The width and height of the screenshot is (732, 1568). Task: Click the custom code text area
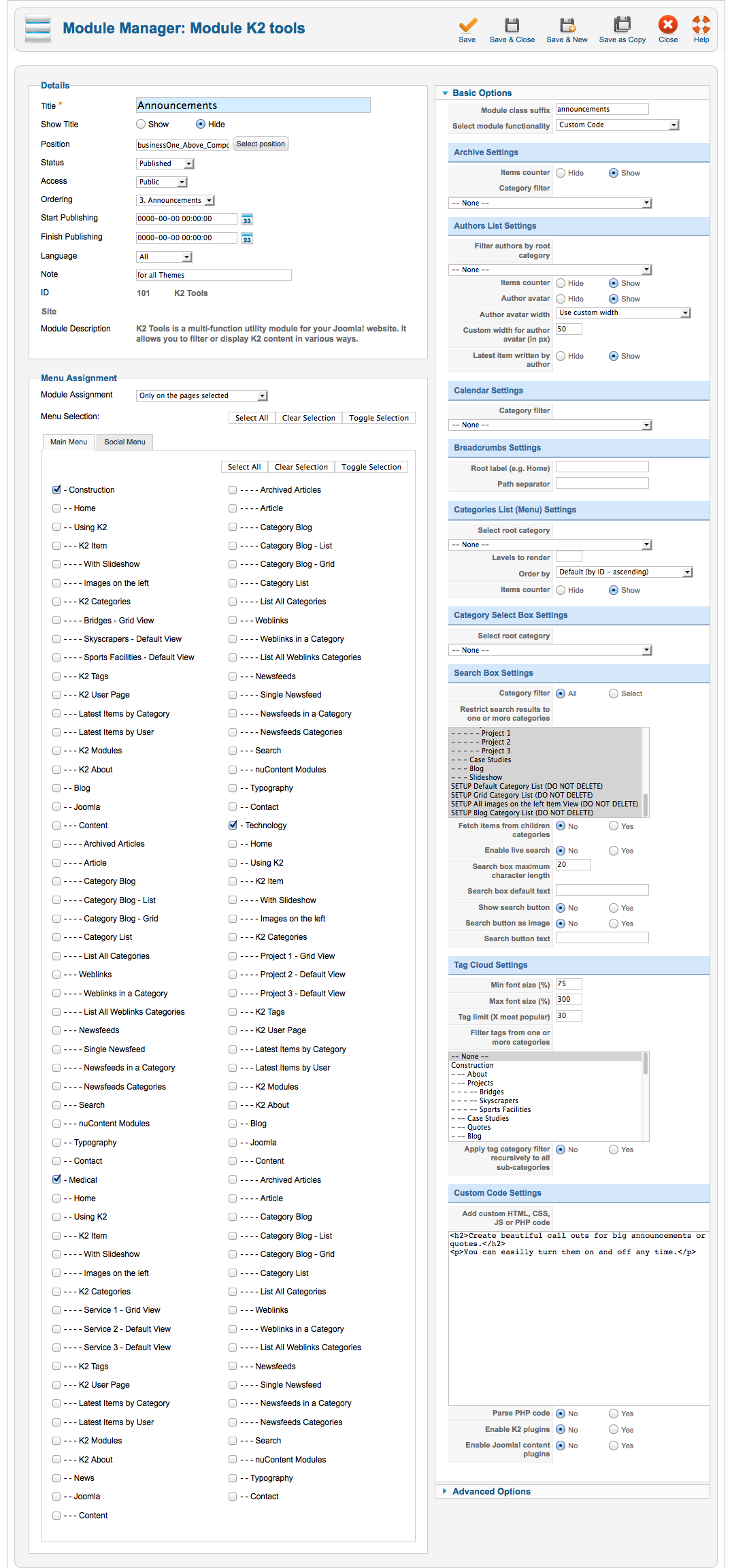pyautogui.click(x=579, y=1318)
